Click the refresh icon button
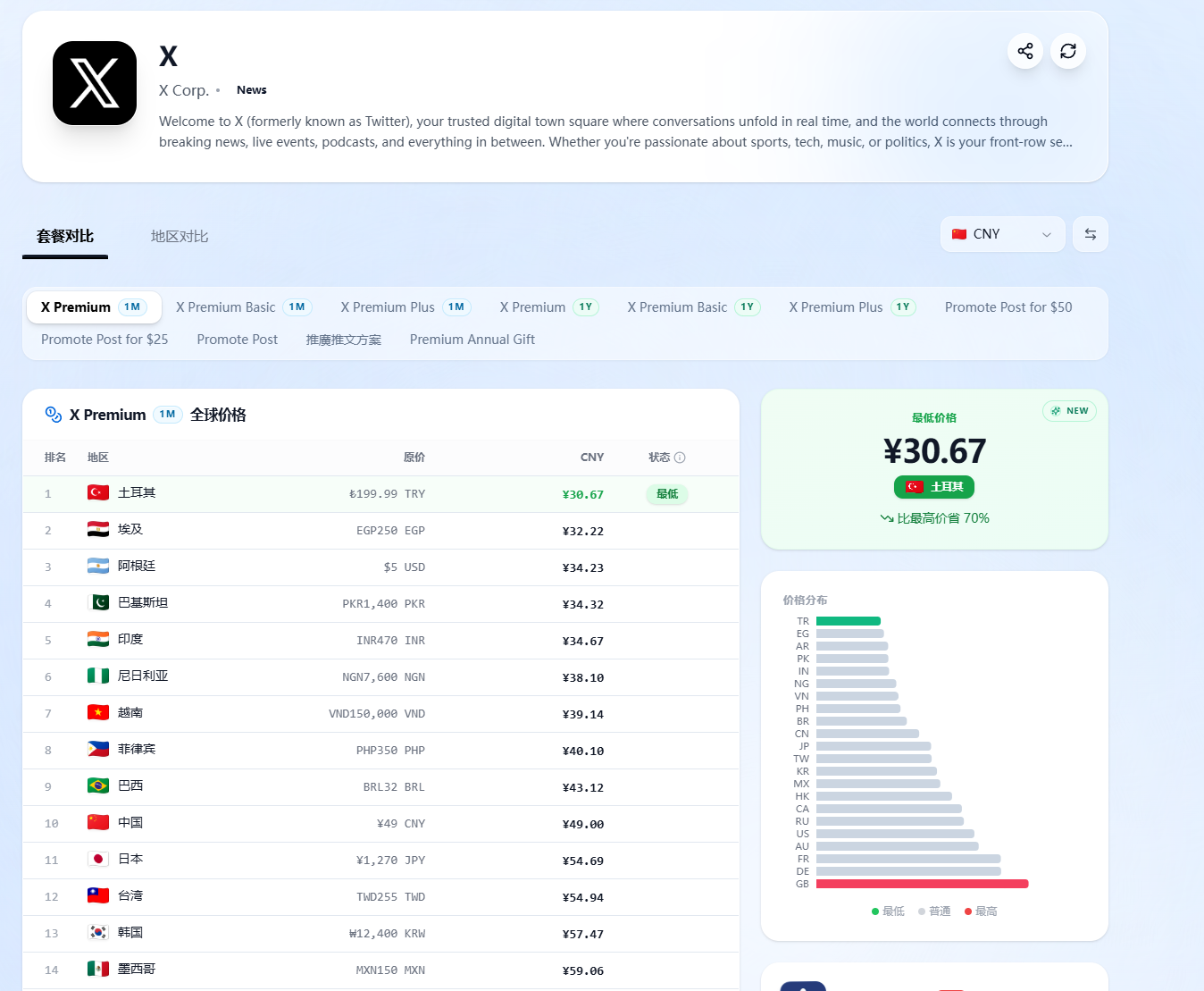1204x991 pixels. click(1067, 51)
